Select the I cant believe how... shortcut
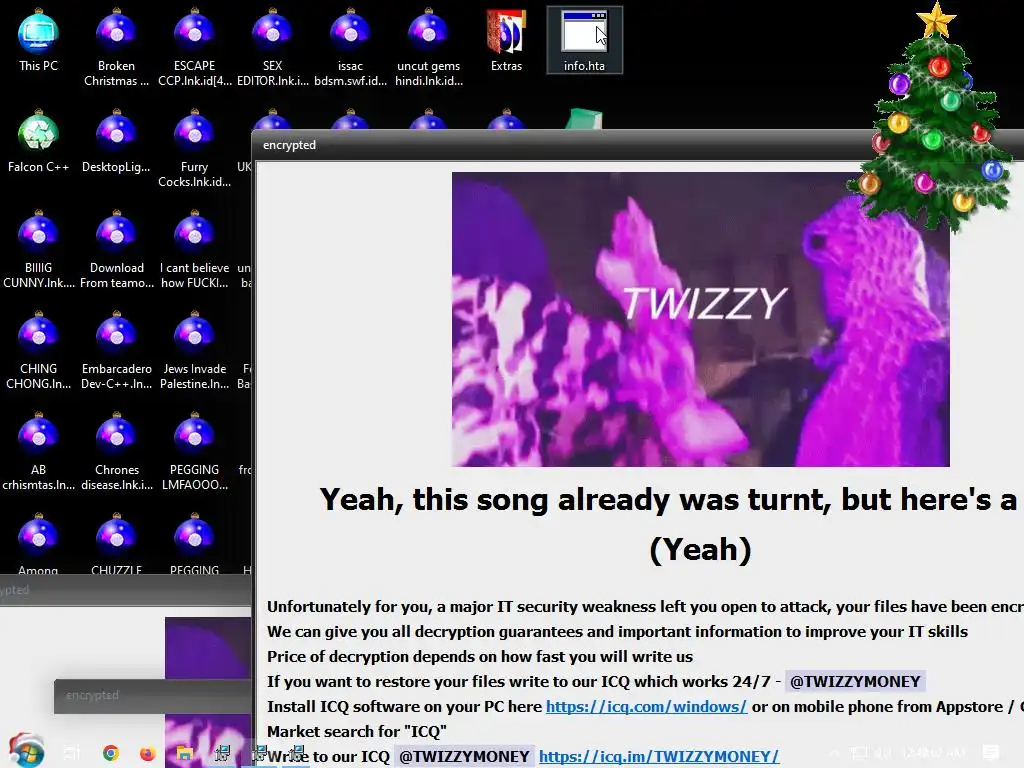1024x768 pixels. [x=195, y=250]
